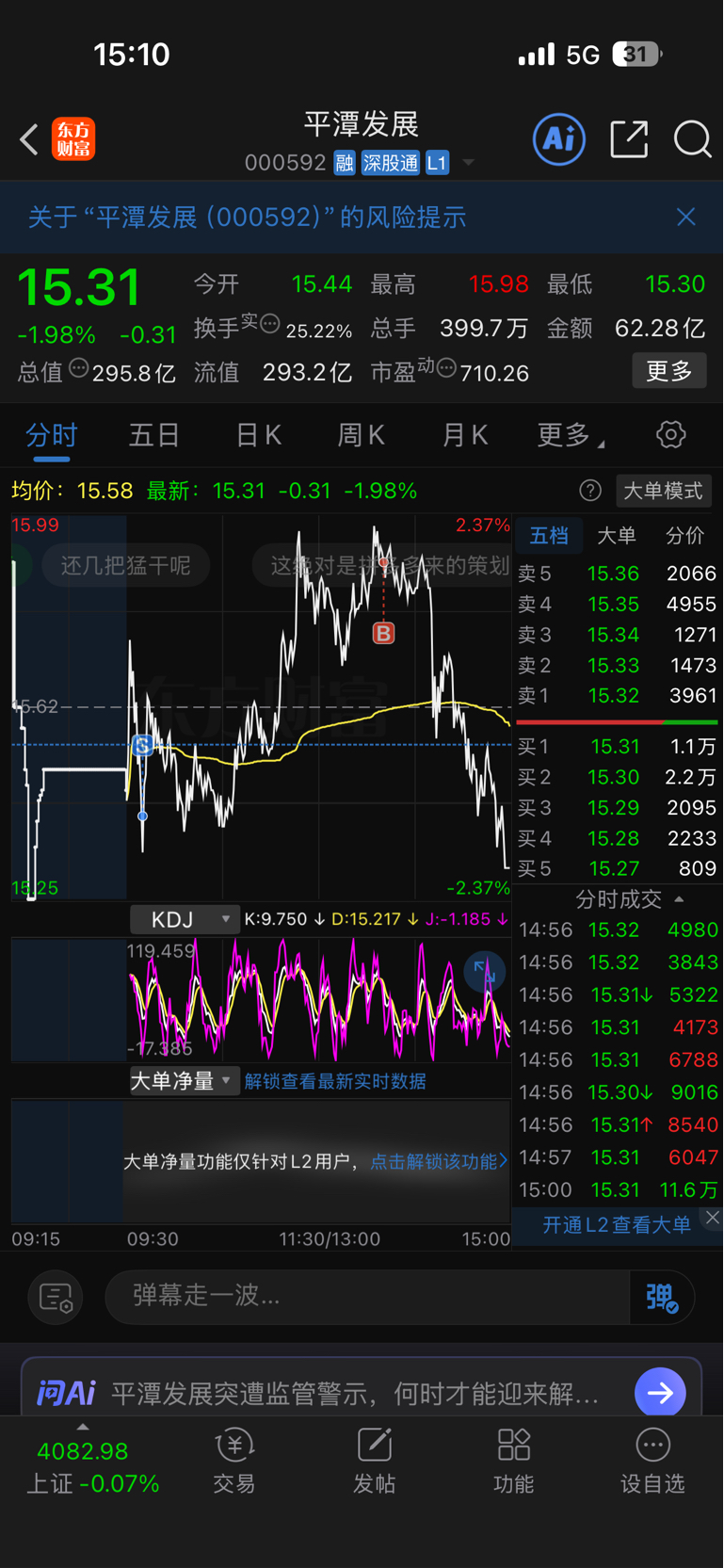Tap the 更多 quote details button
The image size is (724, 1568).
pos(669,371)
